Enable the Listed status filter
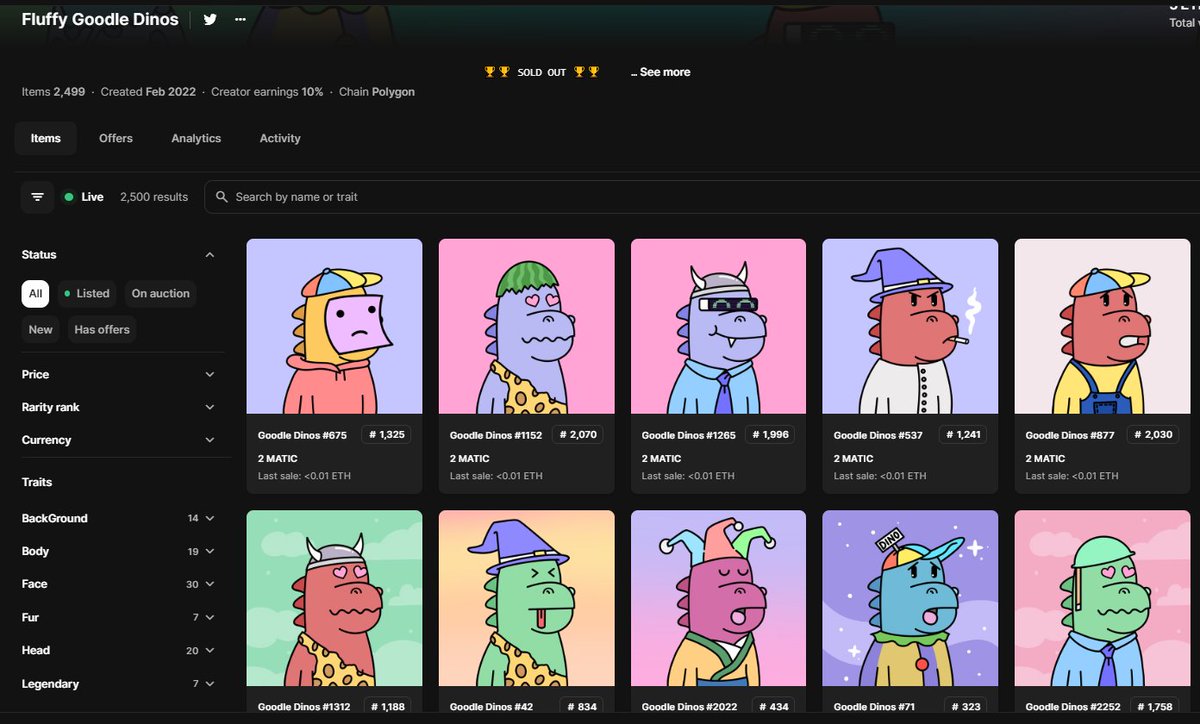This screenshot has height=724, width=1200. tap(87, 293)
